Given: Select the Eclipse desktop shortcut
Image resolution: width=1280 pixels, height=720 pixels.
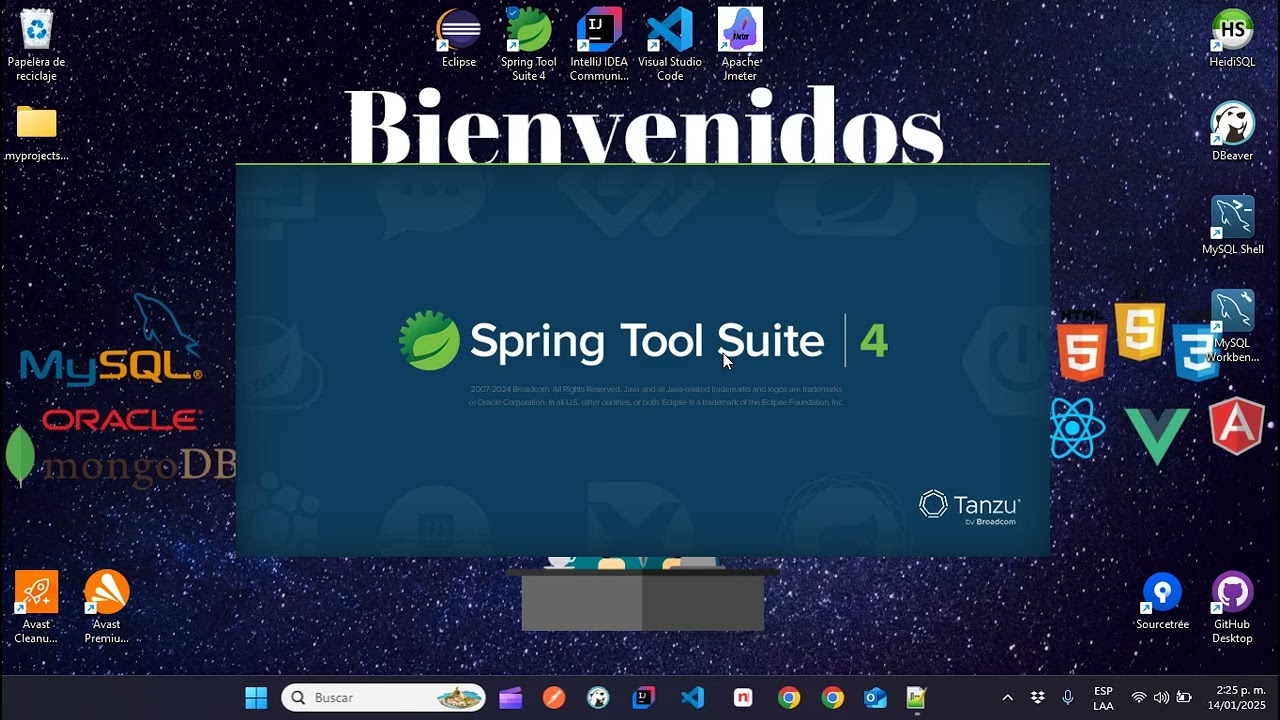Looking at the screenshot, I should (x=459, y=38).
